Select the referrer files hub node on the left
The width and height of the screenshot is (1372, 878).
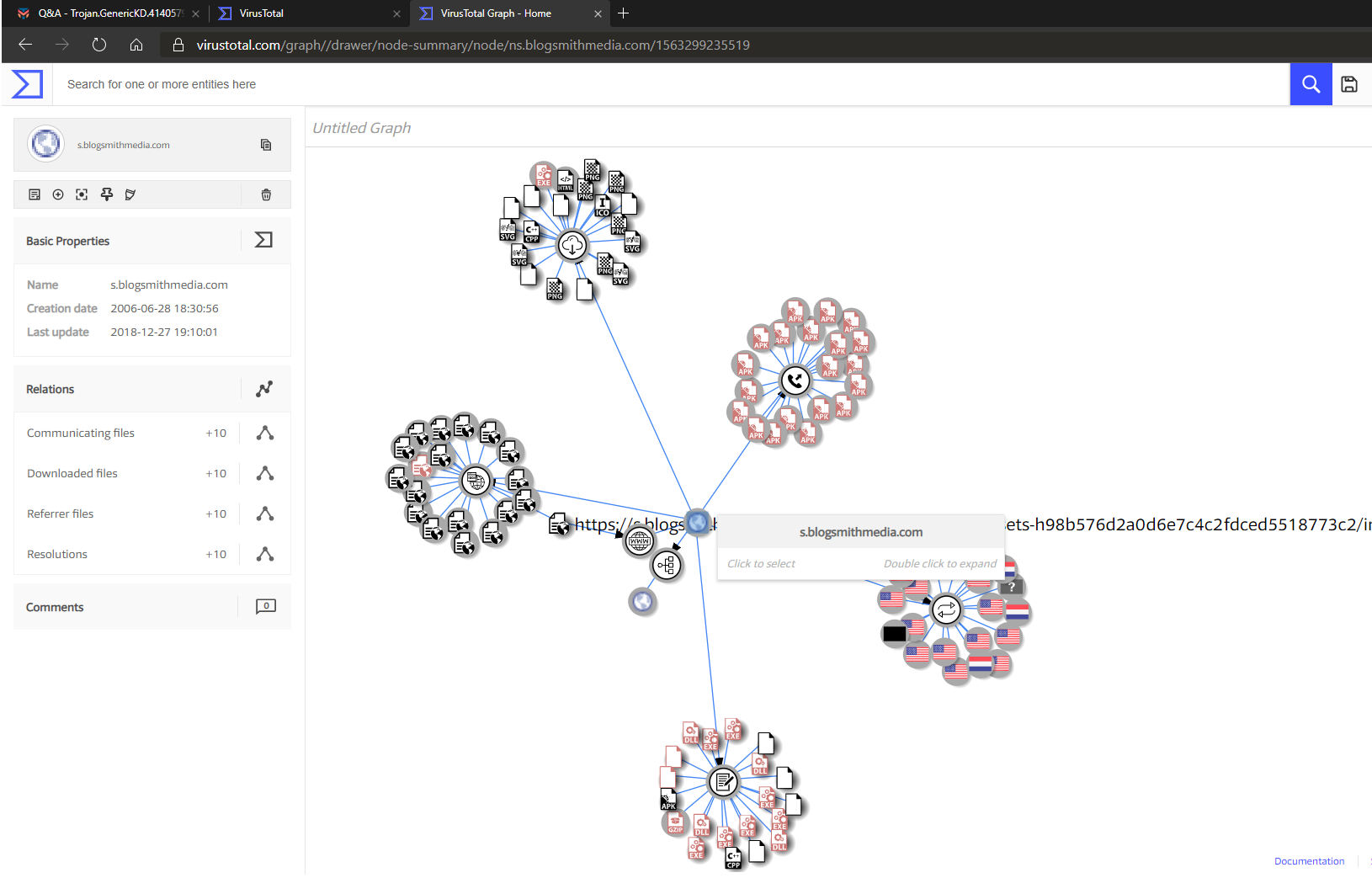476,482
